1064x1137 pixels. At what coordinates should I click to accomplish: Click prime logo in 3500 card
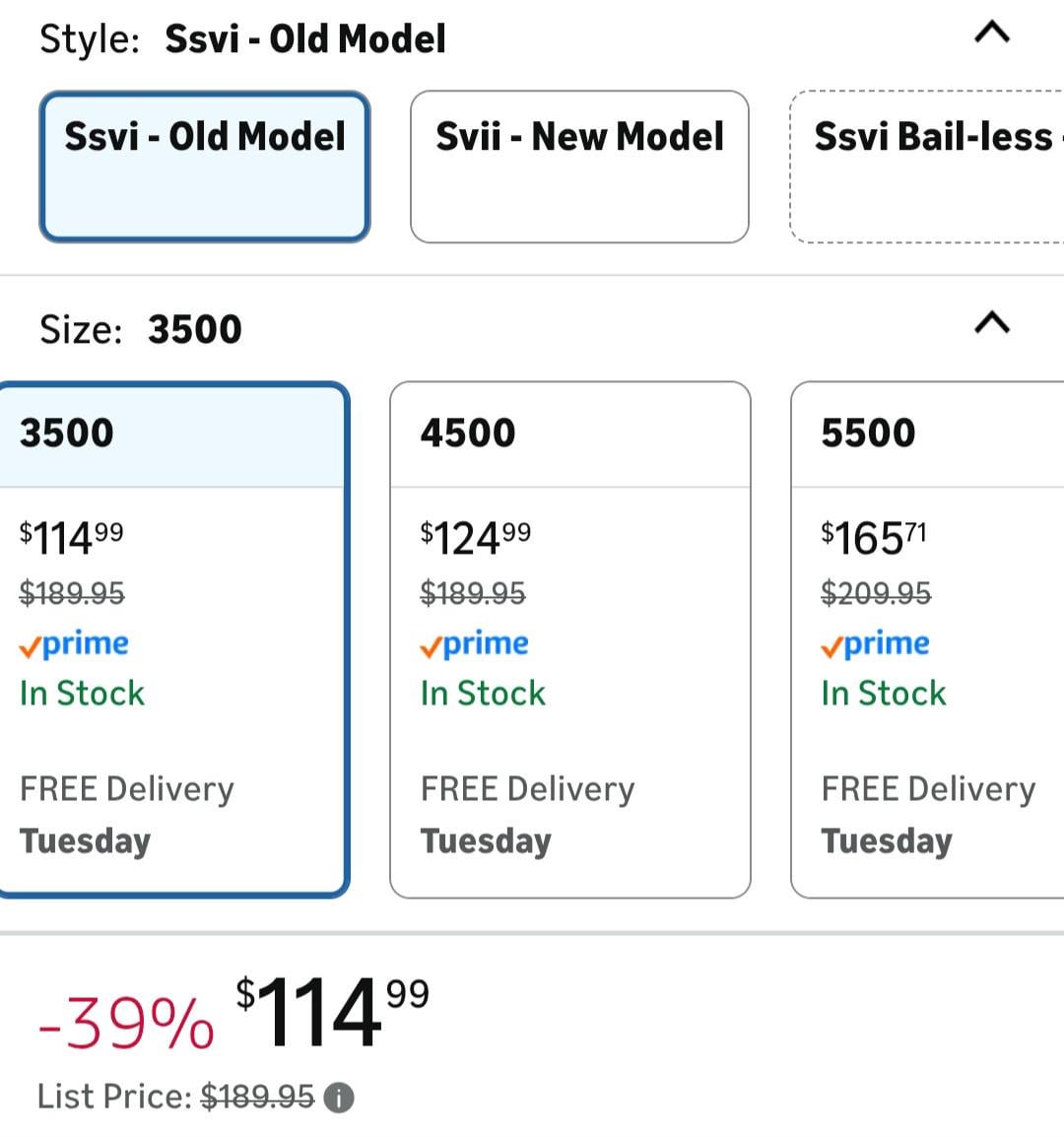tap(75, 644)
